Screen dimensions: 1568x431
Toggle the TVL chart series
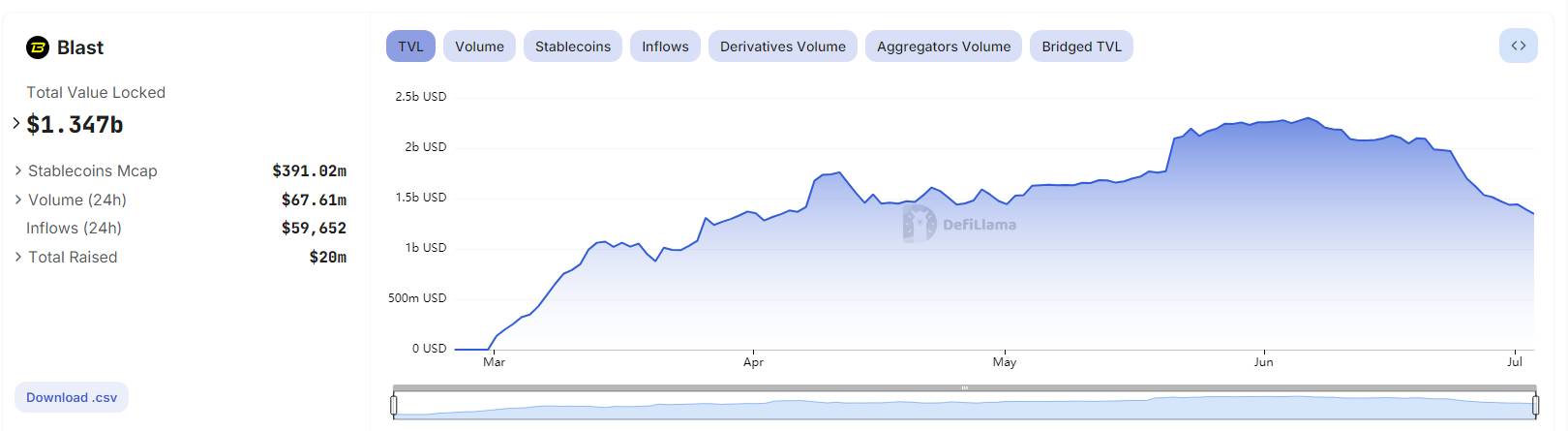410,46
